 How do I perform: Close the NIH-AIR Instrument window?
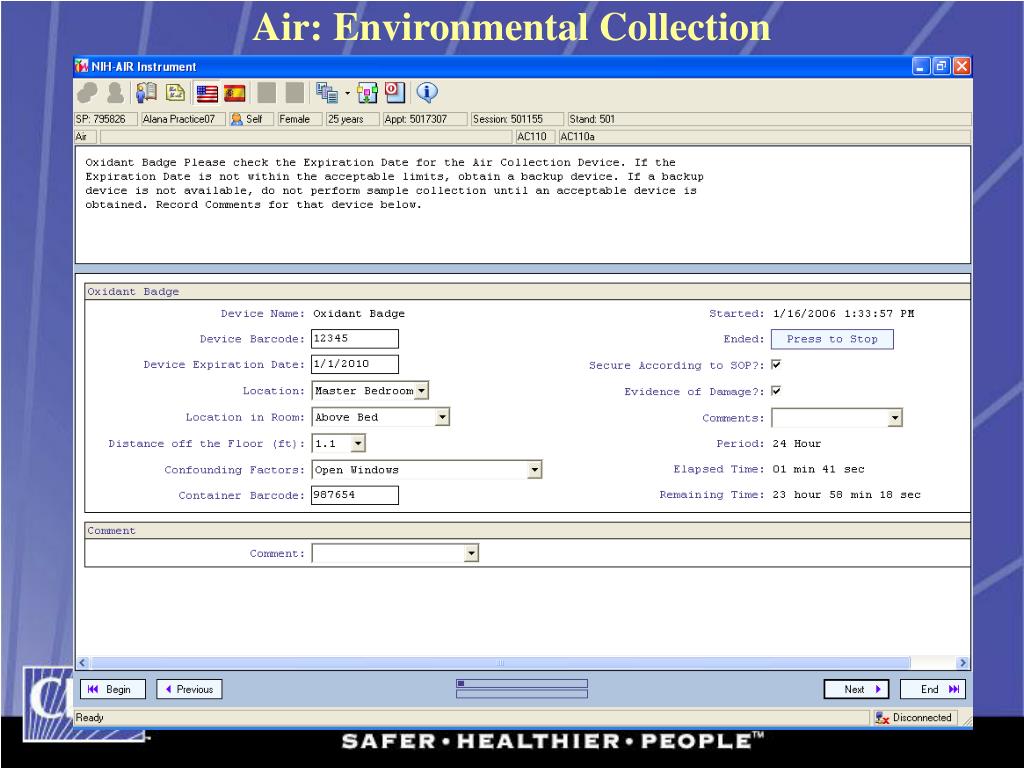pyautogui.click(x=962, y=66)
